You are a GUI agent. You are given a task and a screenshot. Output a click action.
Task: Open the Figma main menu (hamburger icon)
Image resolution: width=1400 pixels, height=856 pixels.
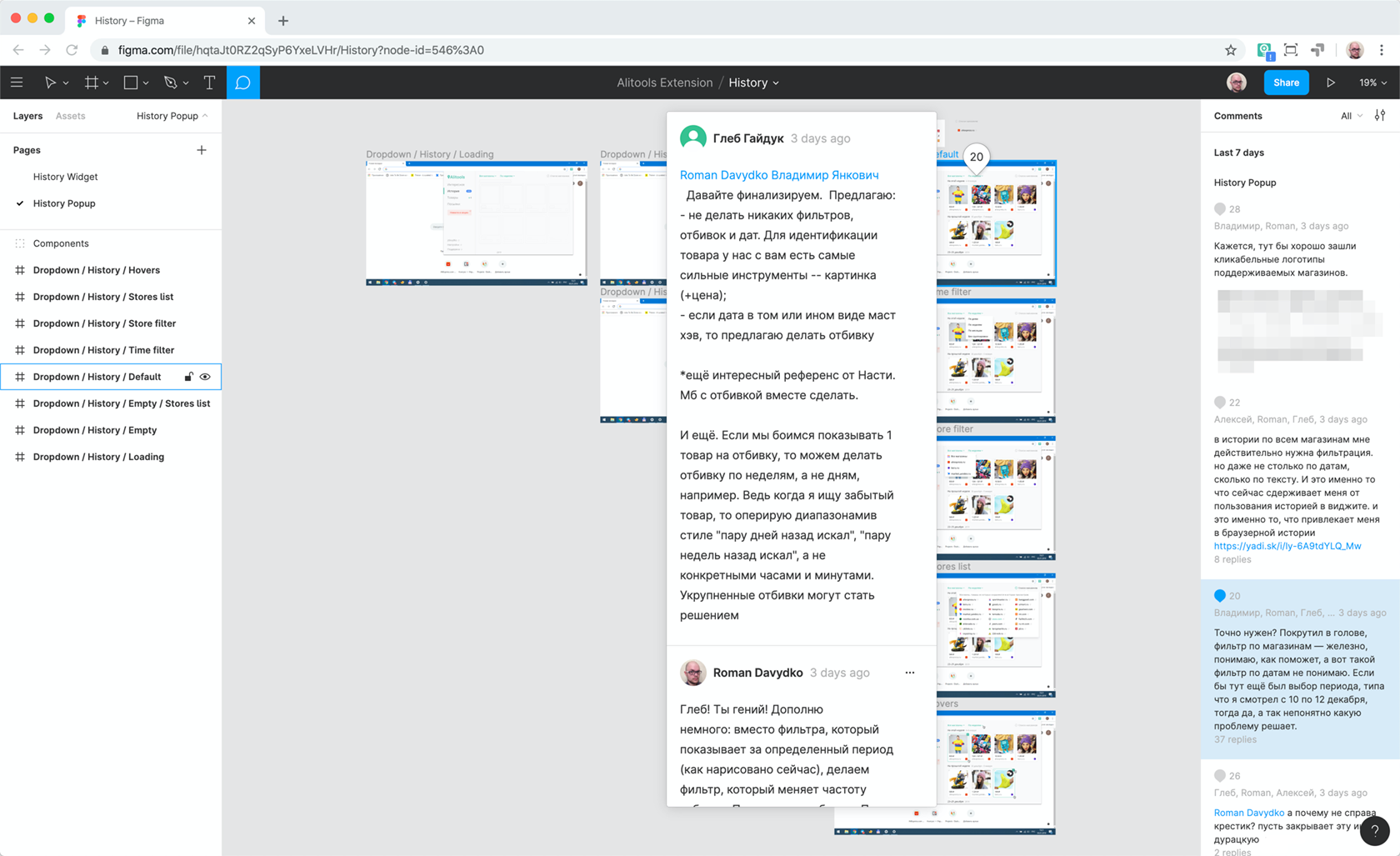[17, 82]
